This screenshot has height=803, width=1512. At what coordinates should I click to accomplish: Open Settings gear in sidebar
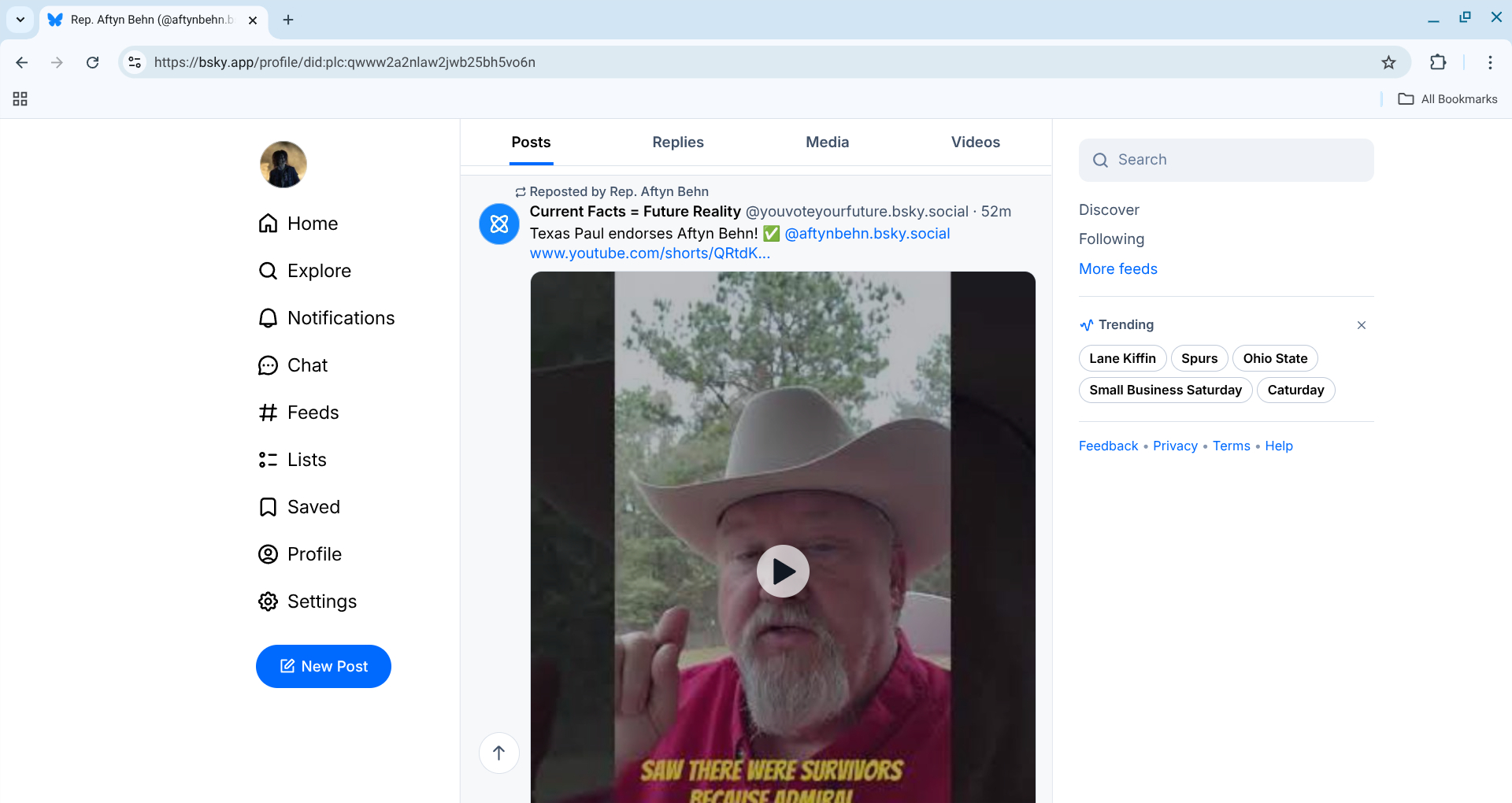(307, 601)
